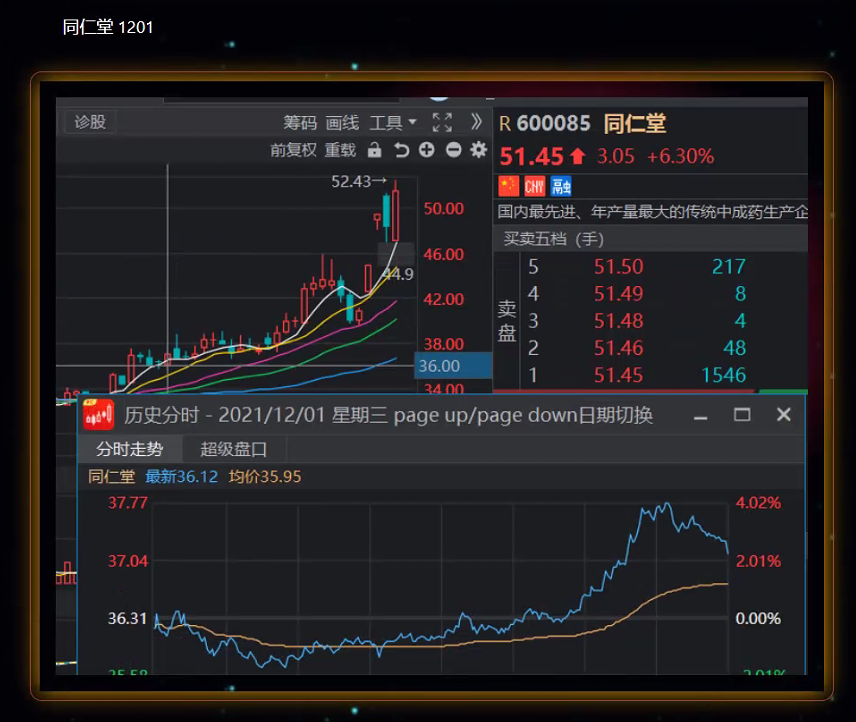Viewport: 856px width, 722px height.
Task: Click current price 51.45 in header
Action: tap(531, 157)
